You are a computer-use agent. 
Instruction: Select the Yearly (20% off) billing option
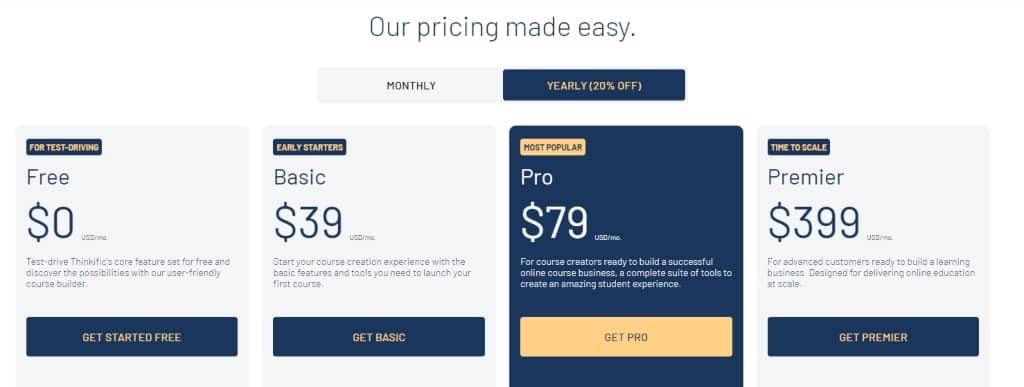[594, 85]
